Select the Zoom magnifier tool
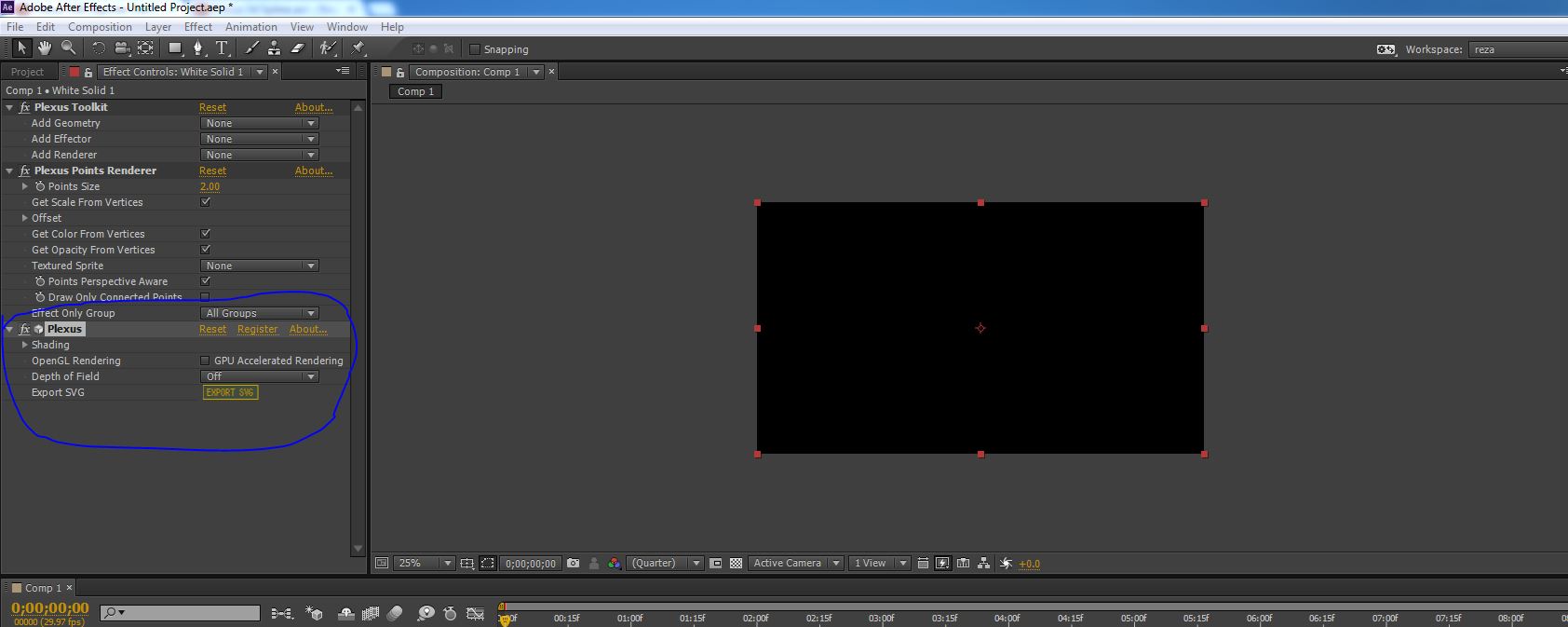The width and height of the screenshot is (1568, 627). (x=68, y=48)
